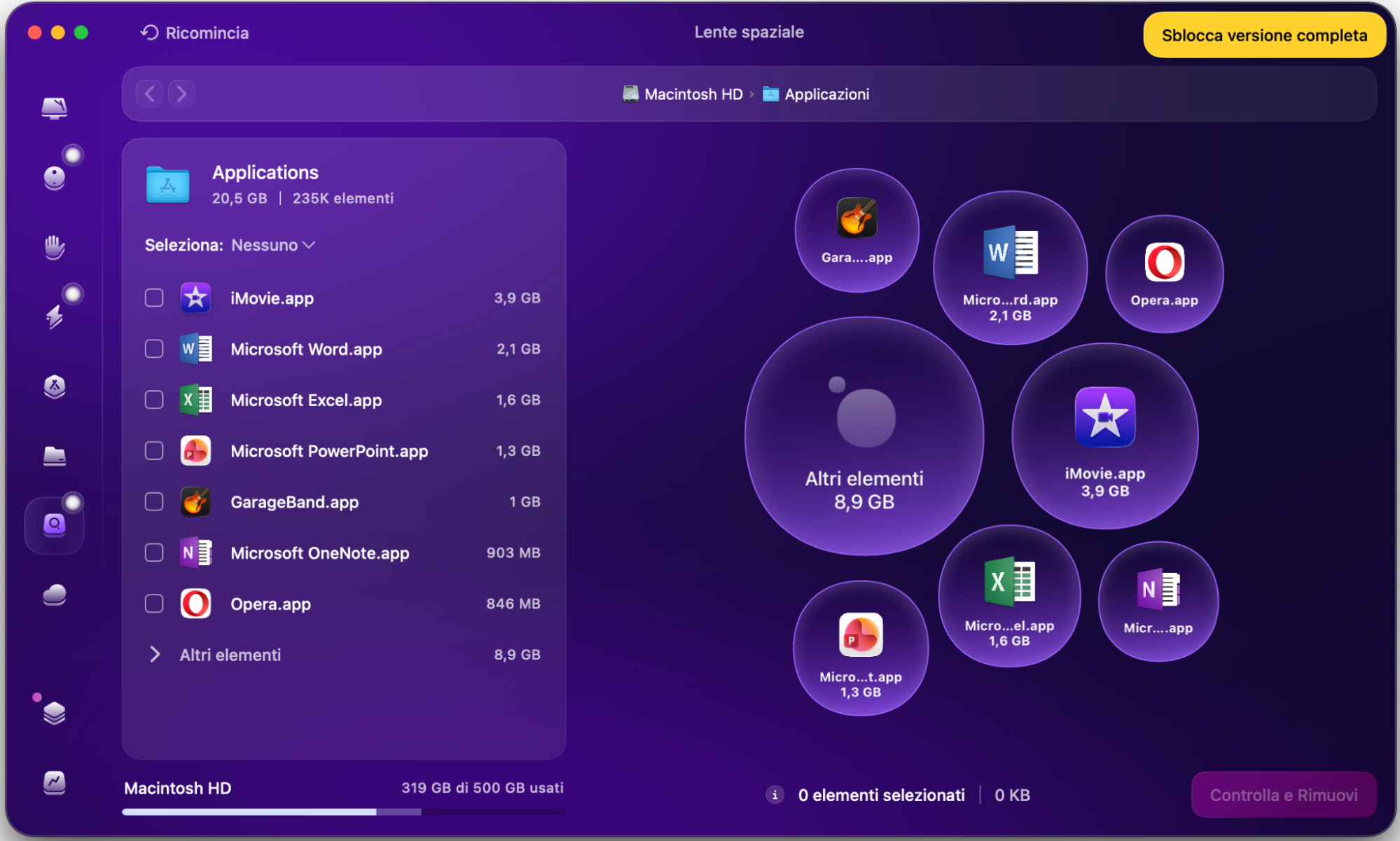The width and height of the screenshot is (1400, 841).
Task: Click the 846 MB size value
Action: click(x=513, y=604)
